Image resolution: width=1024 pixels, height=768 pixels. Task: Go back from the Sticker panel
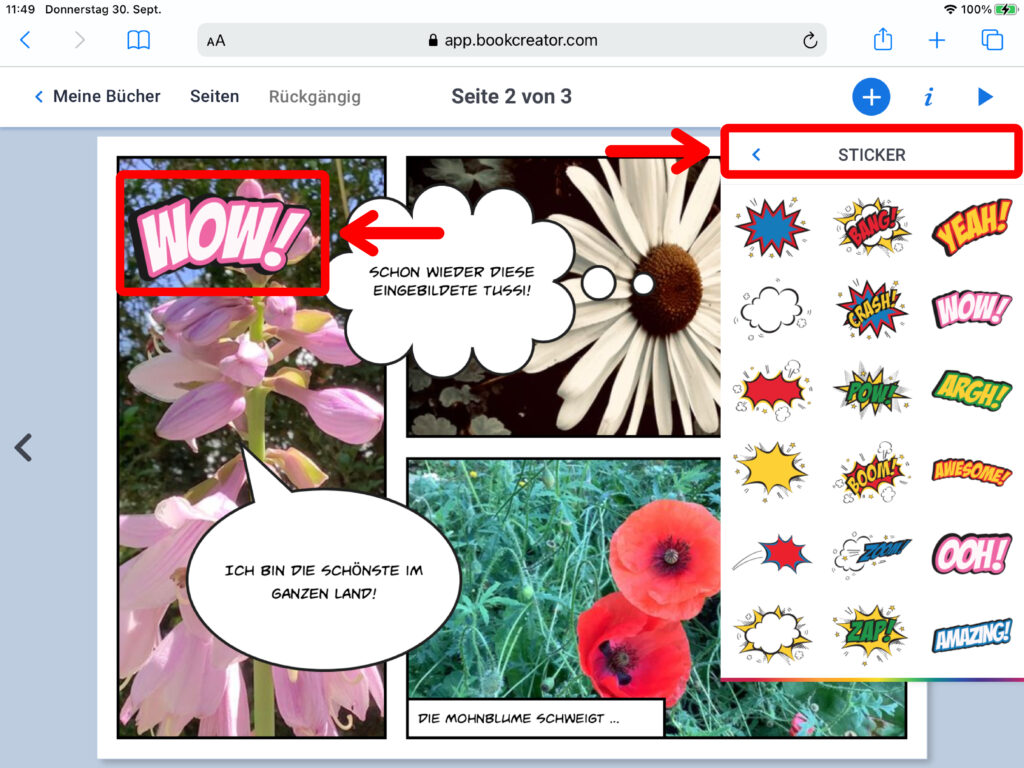(x=756, y=155)
